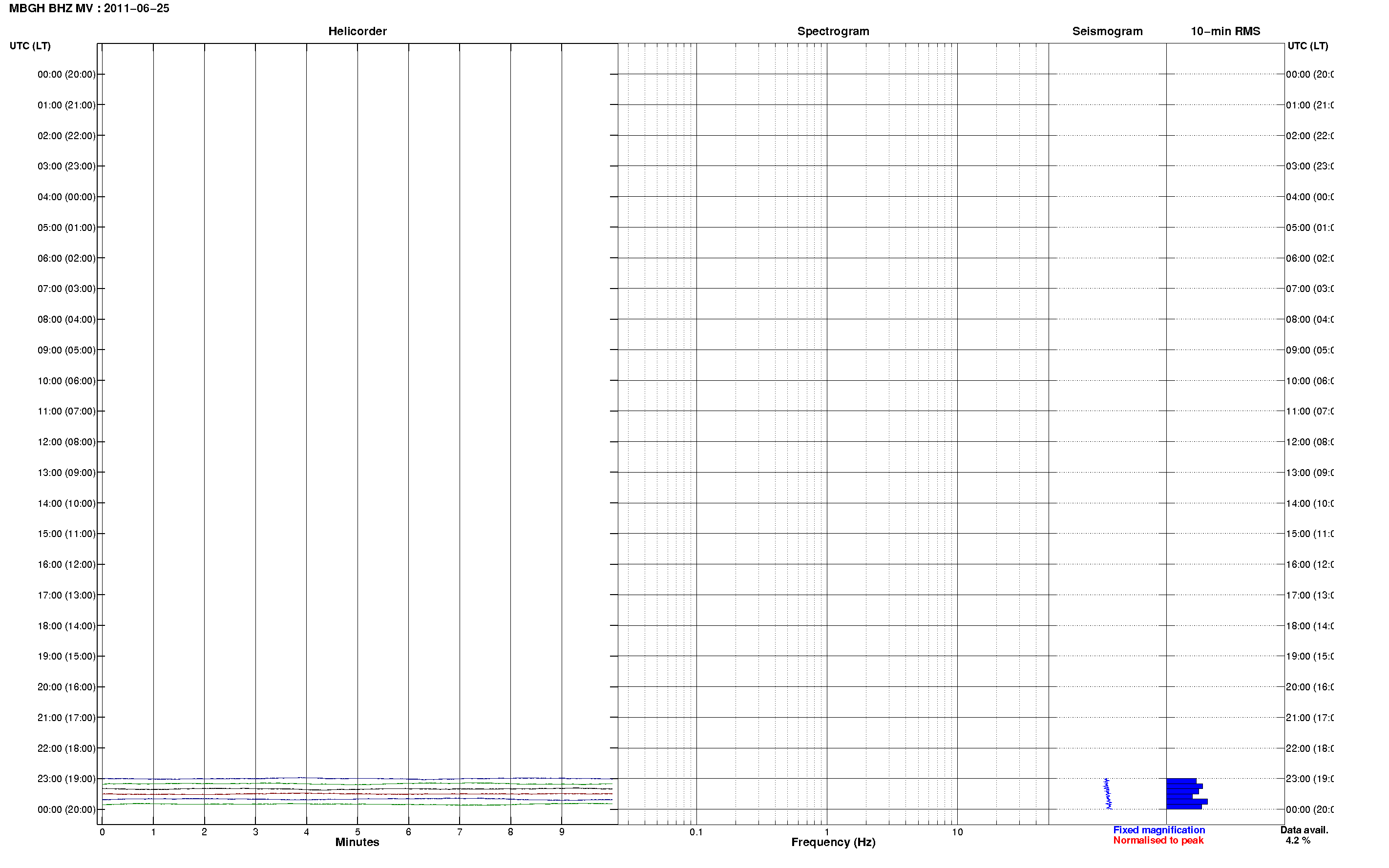This screenshot has width=1389, height=868.
Task: Click the plot title "MBGH BHZ MV : 2011-06-25"
Action: pyautogui.click(x=89, y=9)
